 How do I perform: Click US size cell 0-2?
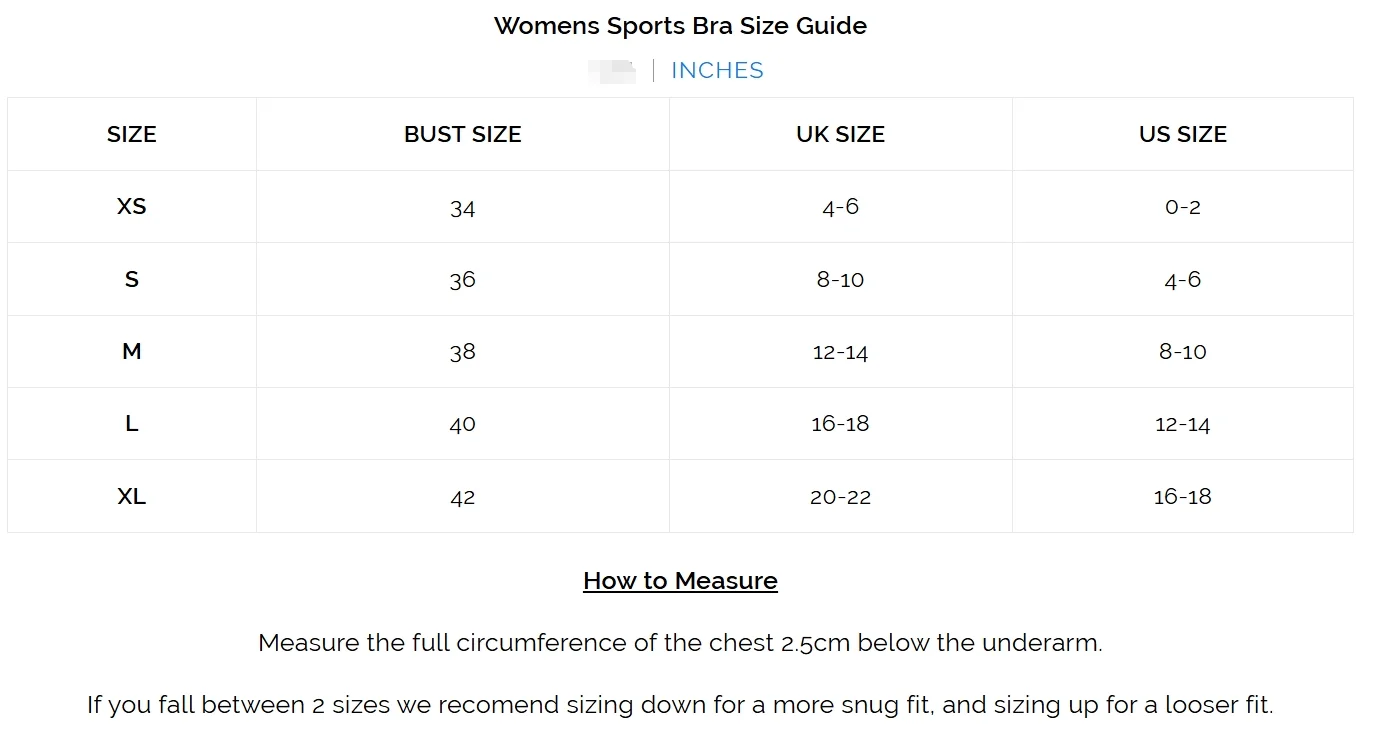(1183, 207)
